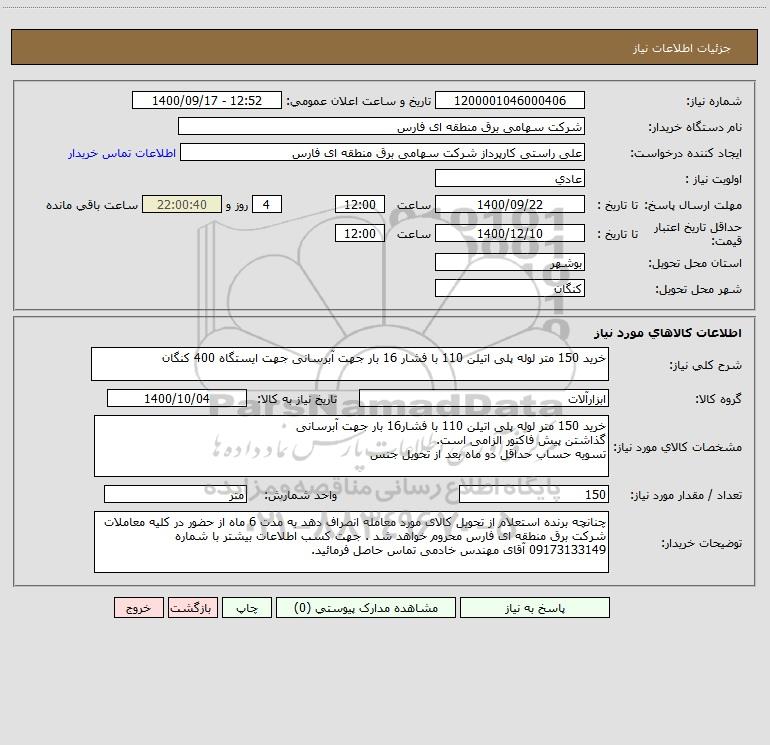Click the 'شماره نیاز:' label
Screen dimensions: 770x745
[x=714, y=102]
